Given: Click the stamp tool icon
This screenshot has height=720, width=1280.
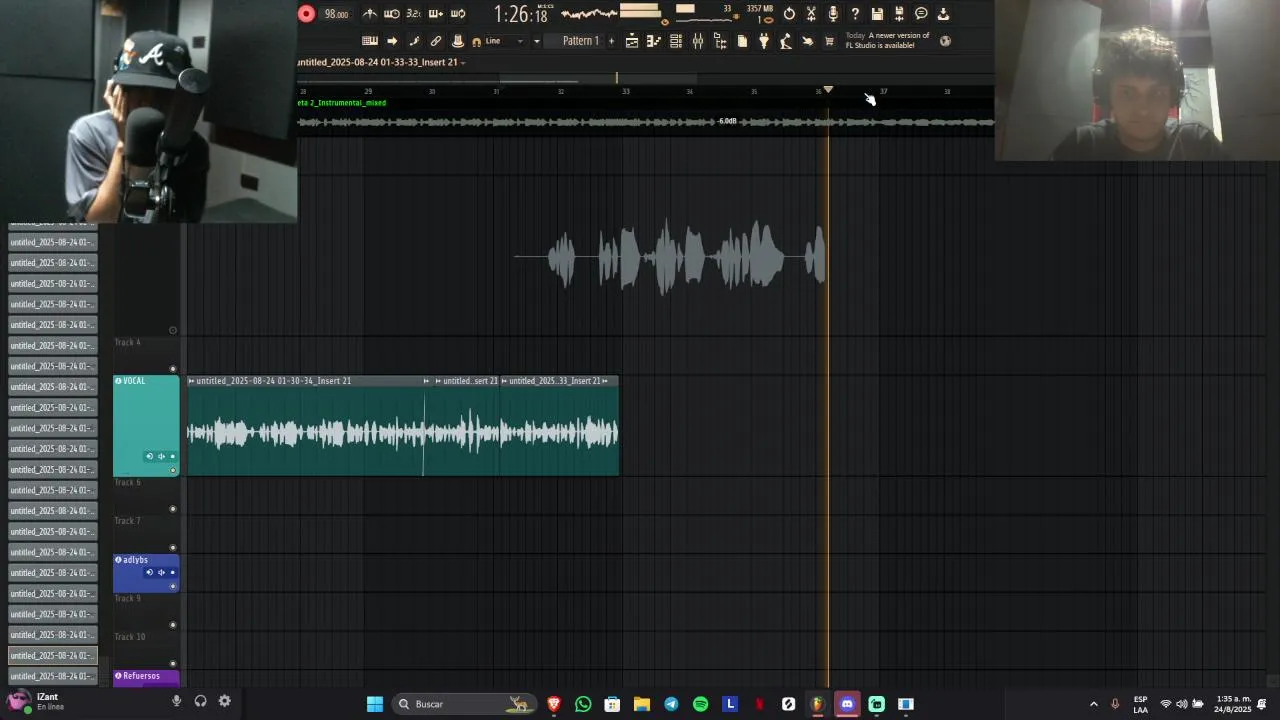Looking at the screenshot, I should point(458,41).
